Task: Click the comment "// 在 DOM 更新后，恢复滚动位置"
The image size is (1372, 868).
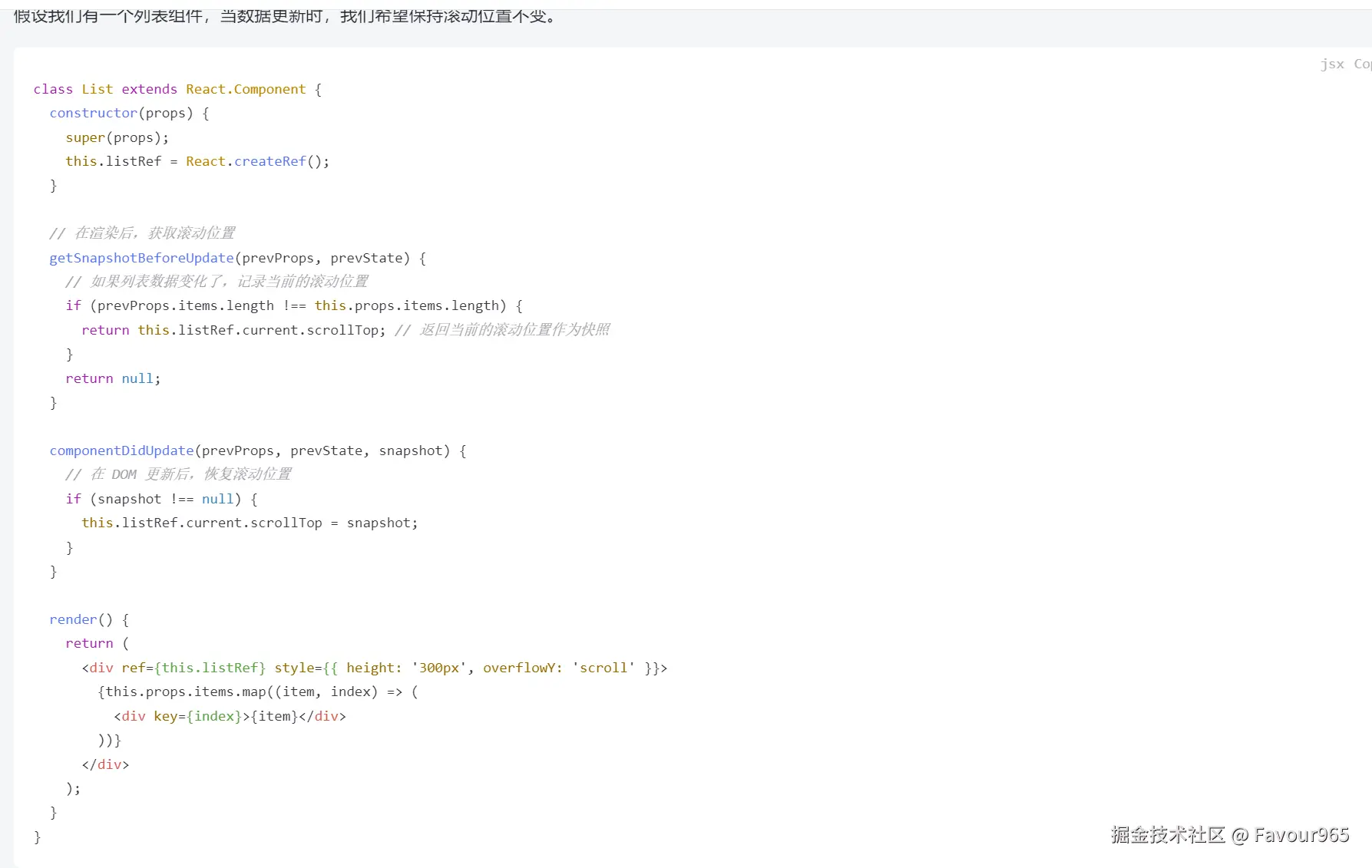Action: pos(178,474)
